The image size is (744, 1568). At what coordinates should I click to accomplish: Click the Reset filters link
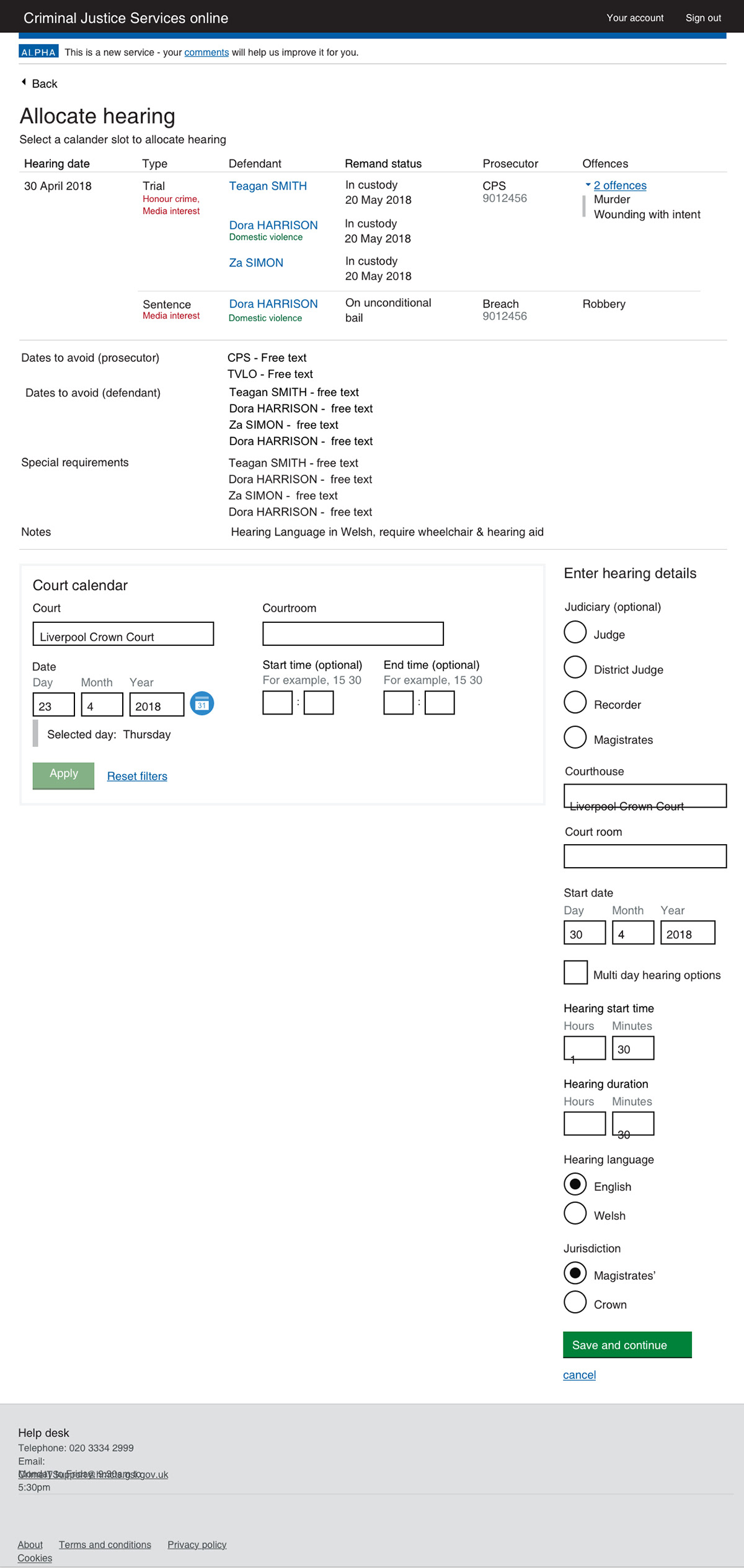pos(137,776)
